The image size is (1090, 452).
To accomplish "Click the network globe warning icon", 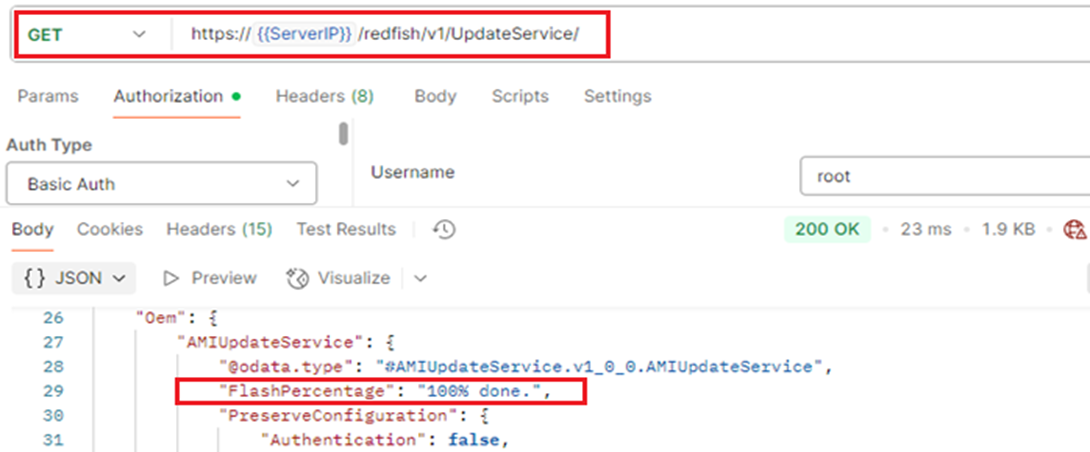I will (x=1075, y=230).
